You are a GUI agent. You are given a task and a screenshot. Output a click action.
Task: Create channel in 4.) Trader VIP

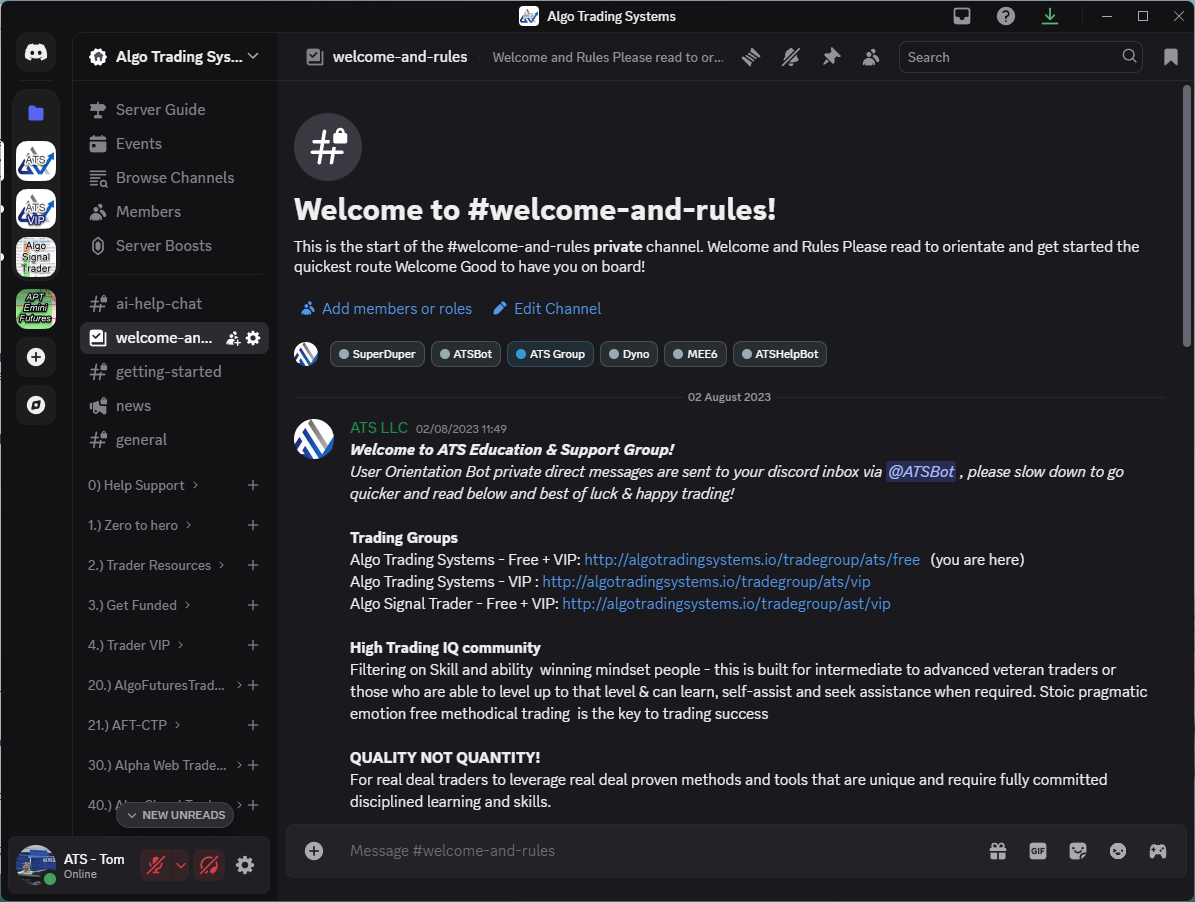click(x=253, y=645)
